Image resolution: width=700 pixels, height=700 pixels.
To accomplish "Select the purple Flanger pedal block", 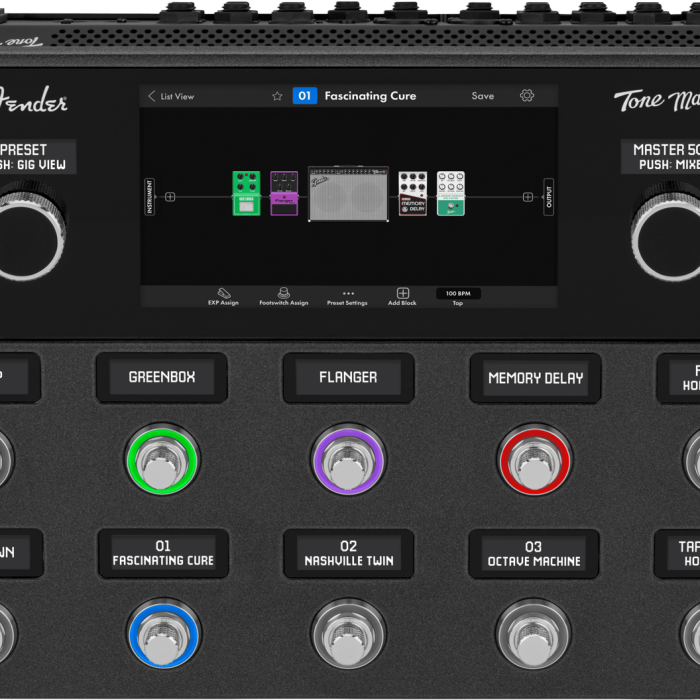I will 284,193.
